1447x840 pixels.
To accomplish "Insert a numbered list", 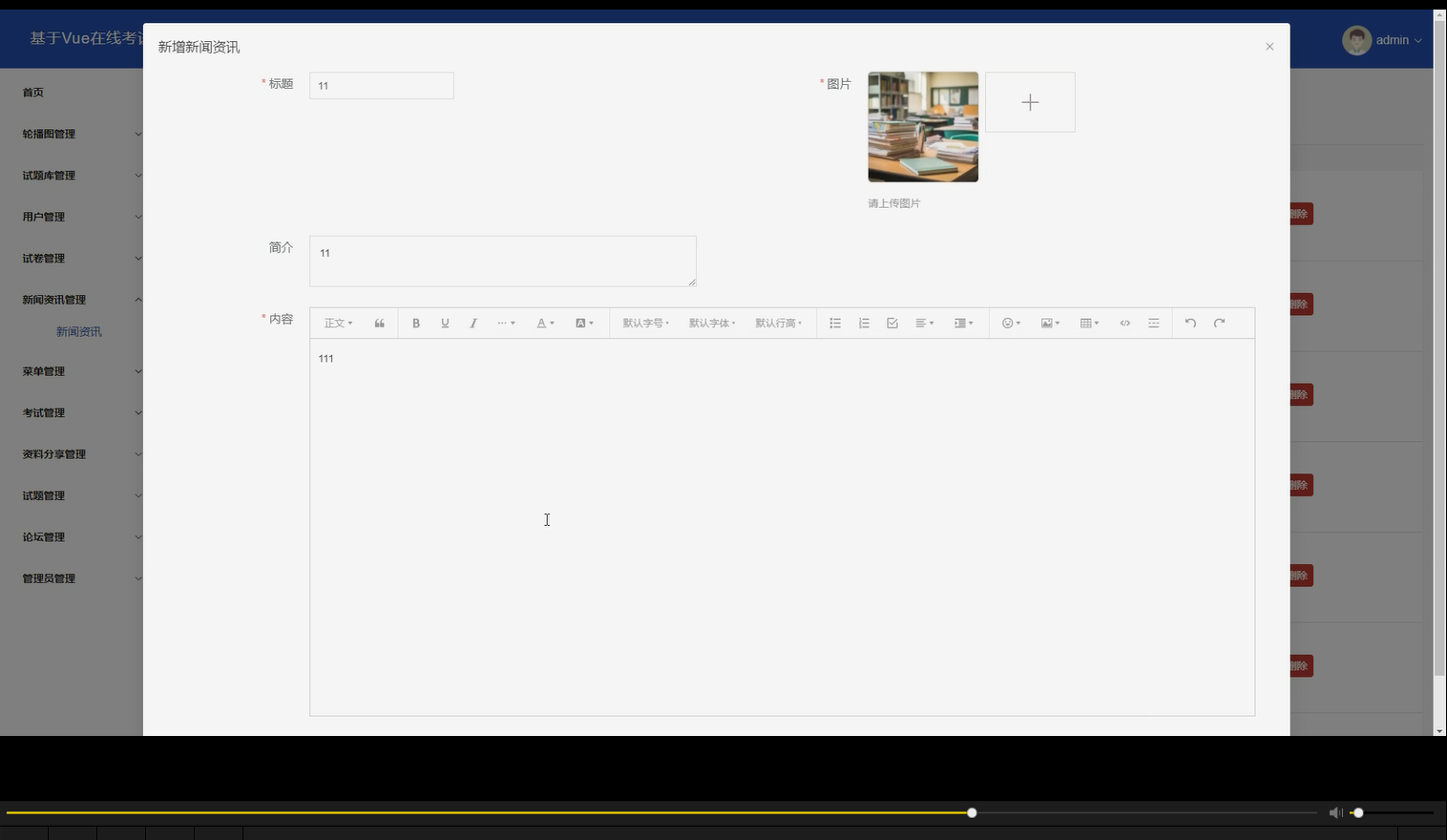I will click(864, 324).
